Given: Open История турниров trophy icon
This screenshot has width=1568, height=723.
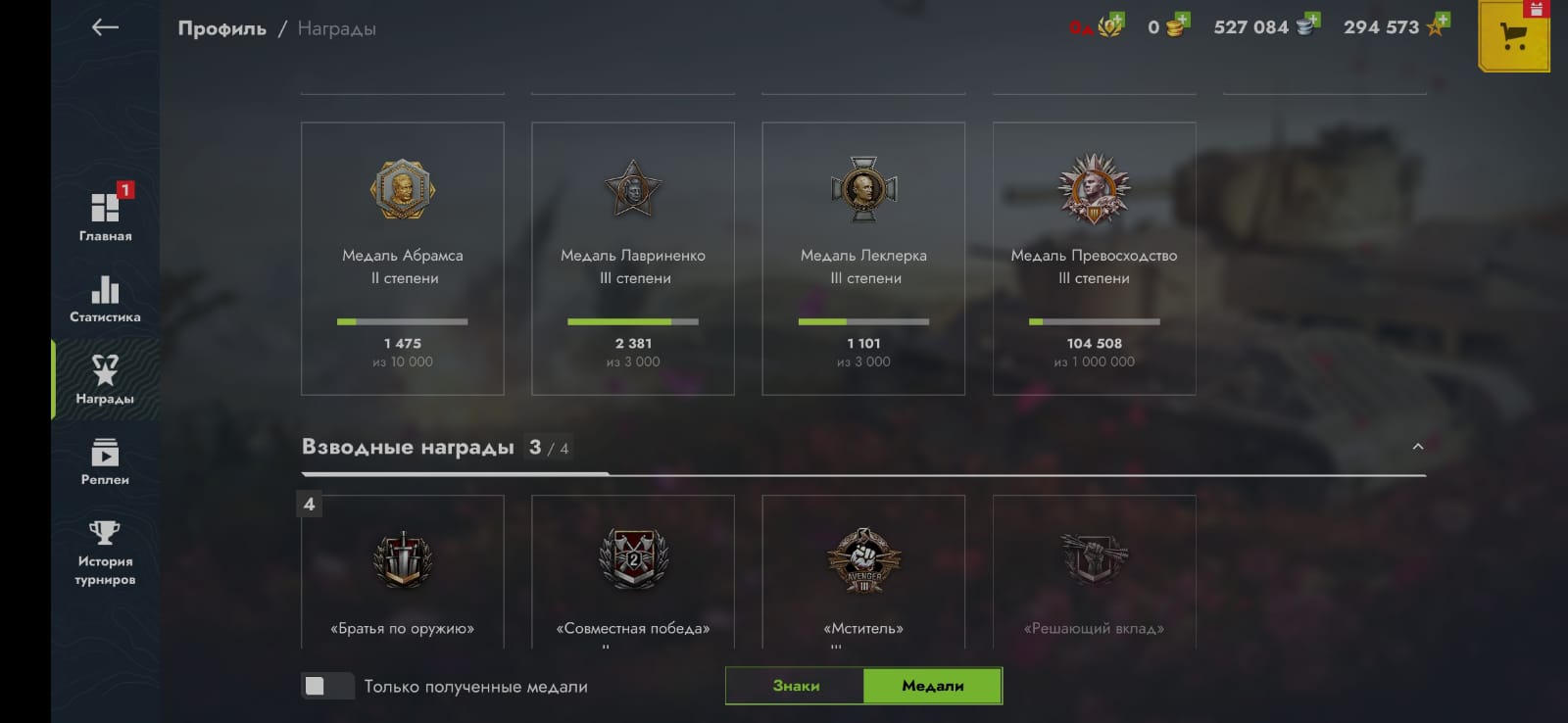Looking at the screenshot, I should [105, 533].
